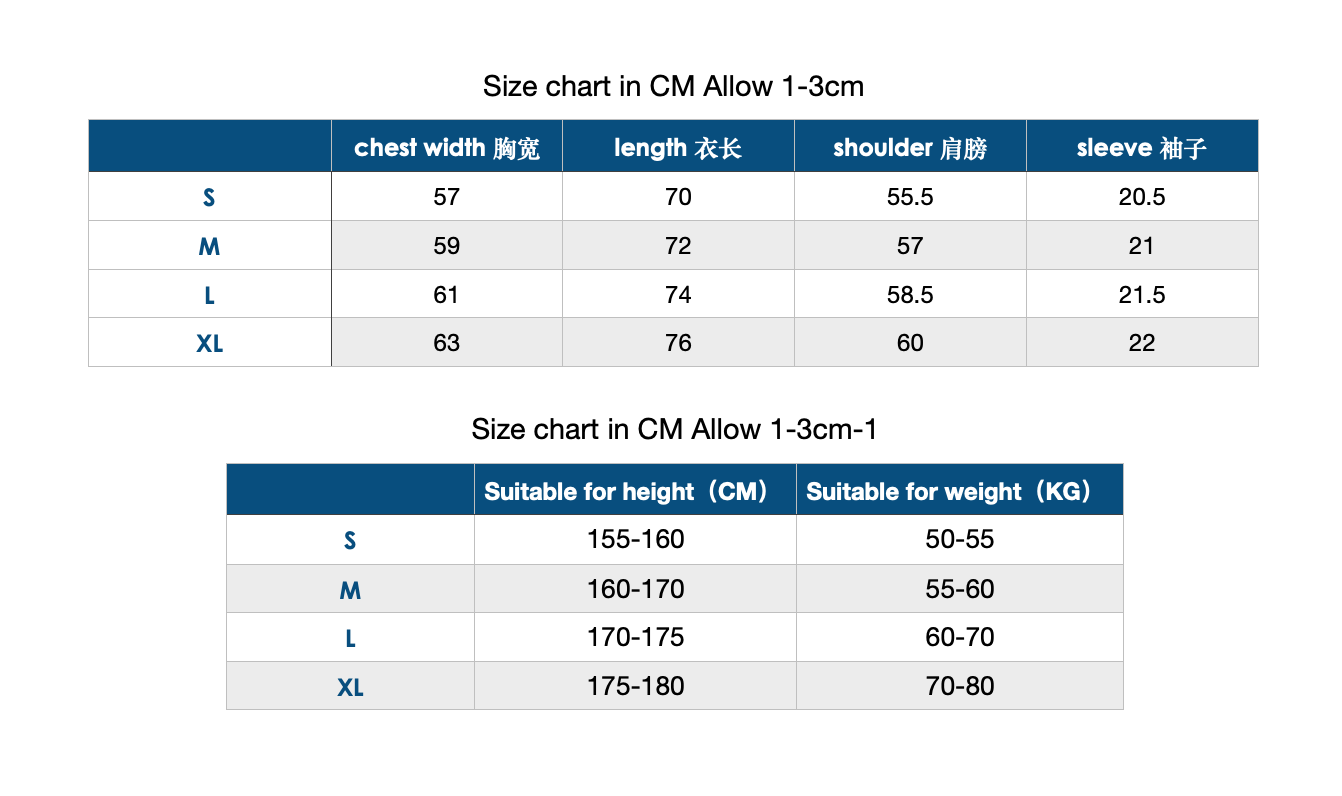
Task: Select the length value 72 for size M
Action: [678, 246]
